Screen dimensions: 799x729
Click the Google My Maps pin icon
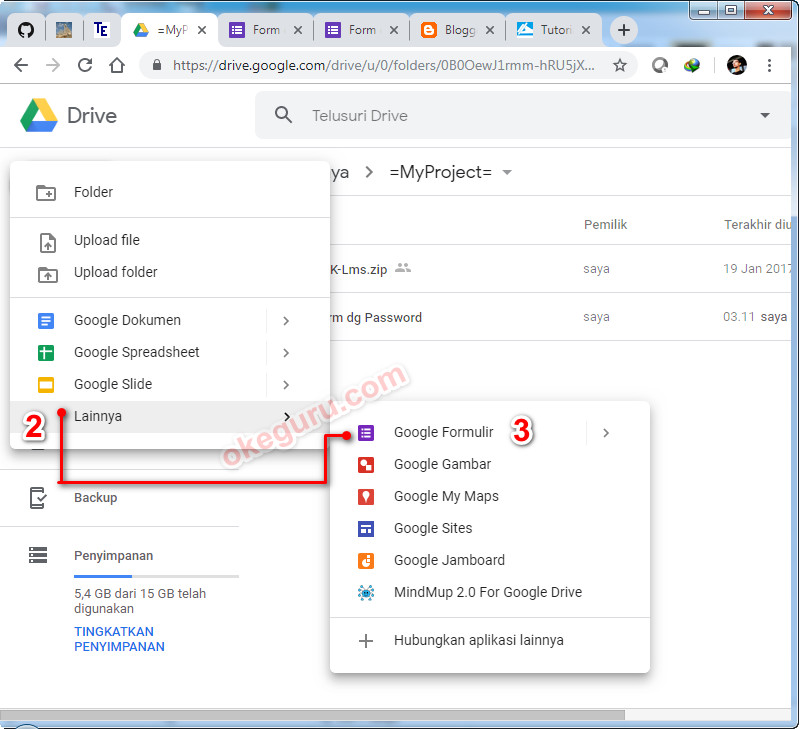pos(366,497)
